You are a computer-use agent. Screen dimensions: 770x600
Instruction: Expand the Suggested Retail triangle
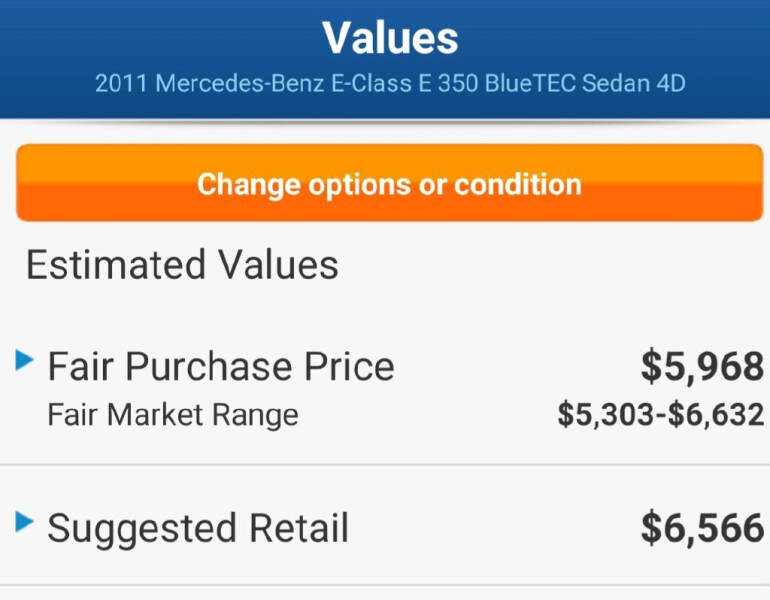[25, 521]
